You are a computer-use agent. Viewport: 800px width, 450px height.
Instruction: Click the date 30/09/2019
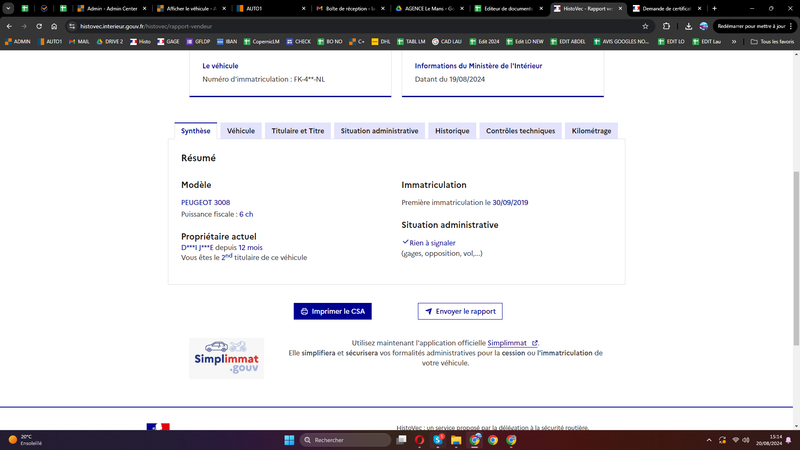pos(510,203)
